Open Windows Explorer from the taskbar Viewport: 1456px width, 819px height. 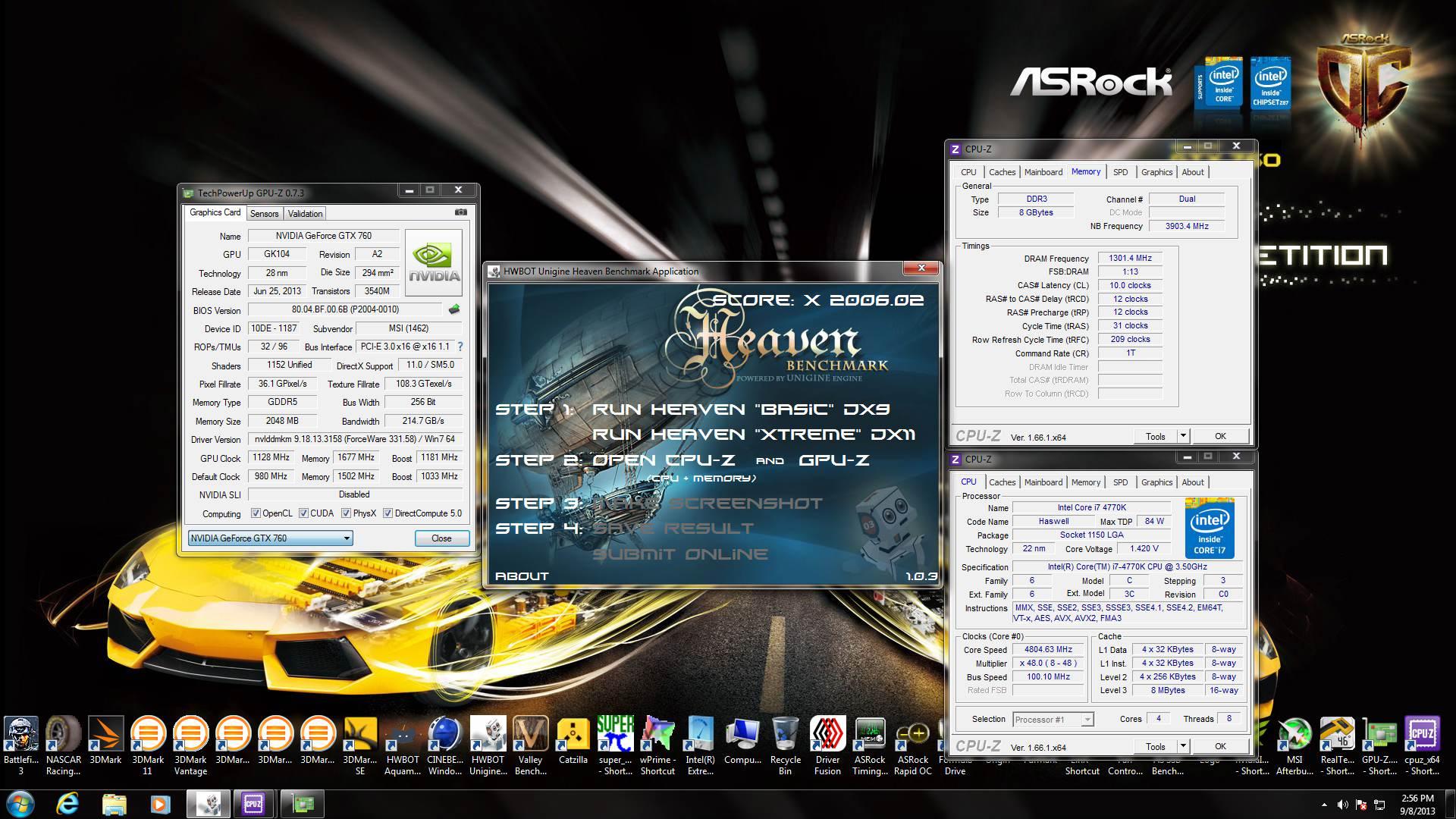pos(115,804)
